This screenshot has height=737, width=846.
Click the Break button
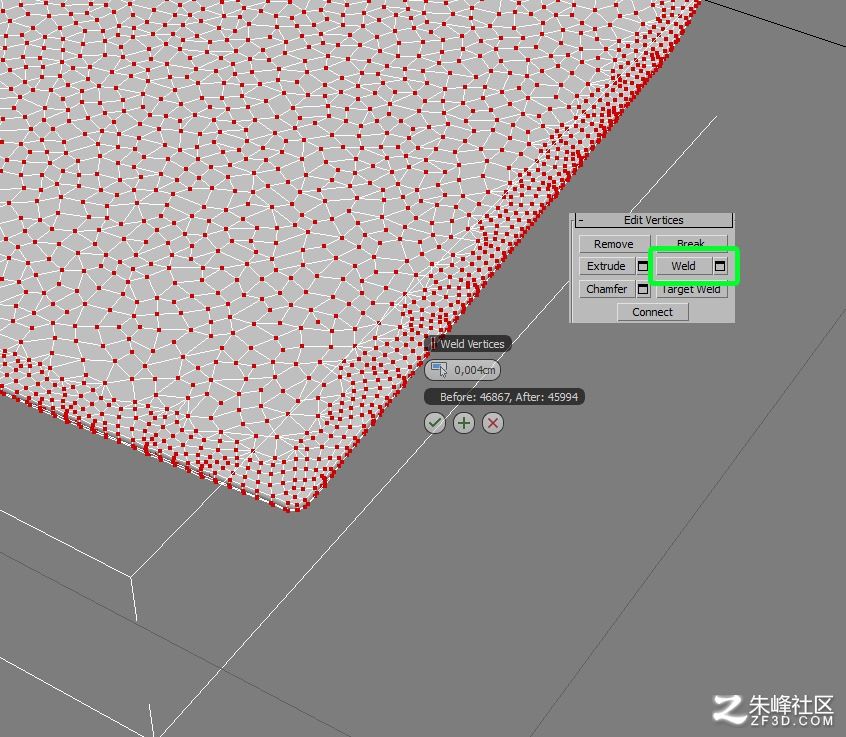point(691,242)
